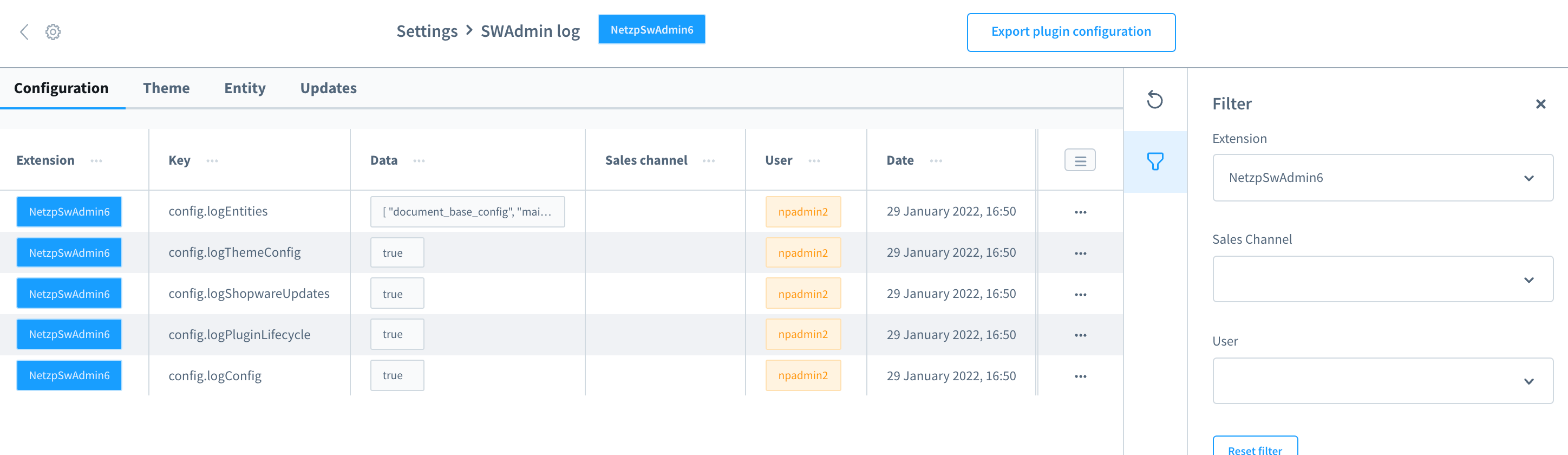Open the column settings list icon

(x=1080, y=160)
